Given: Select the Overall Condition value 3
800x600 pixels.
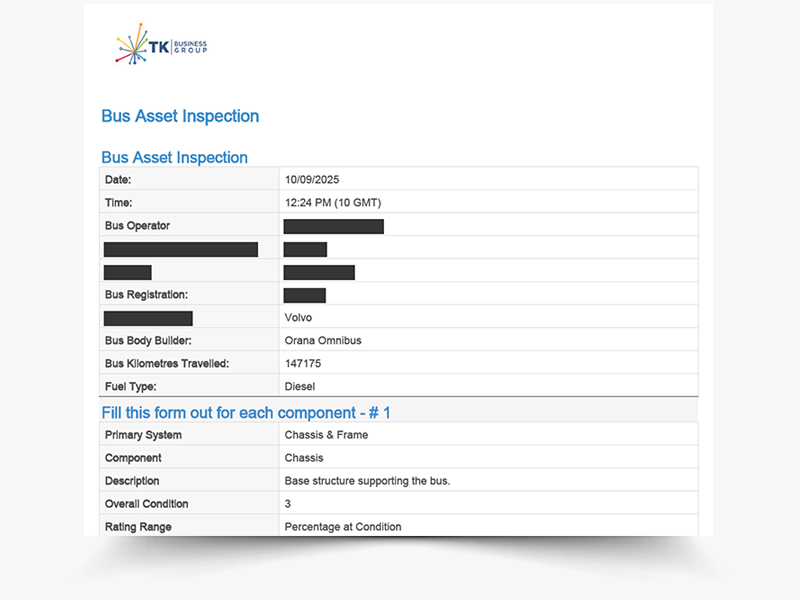Looking at the screenshot, I should pos(288,504).
